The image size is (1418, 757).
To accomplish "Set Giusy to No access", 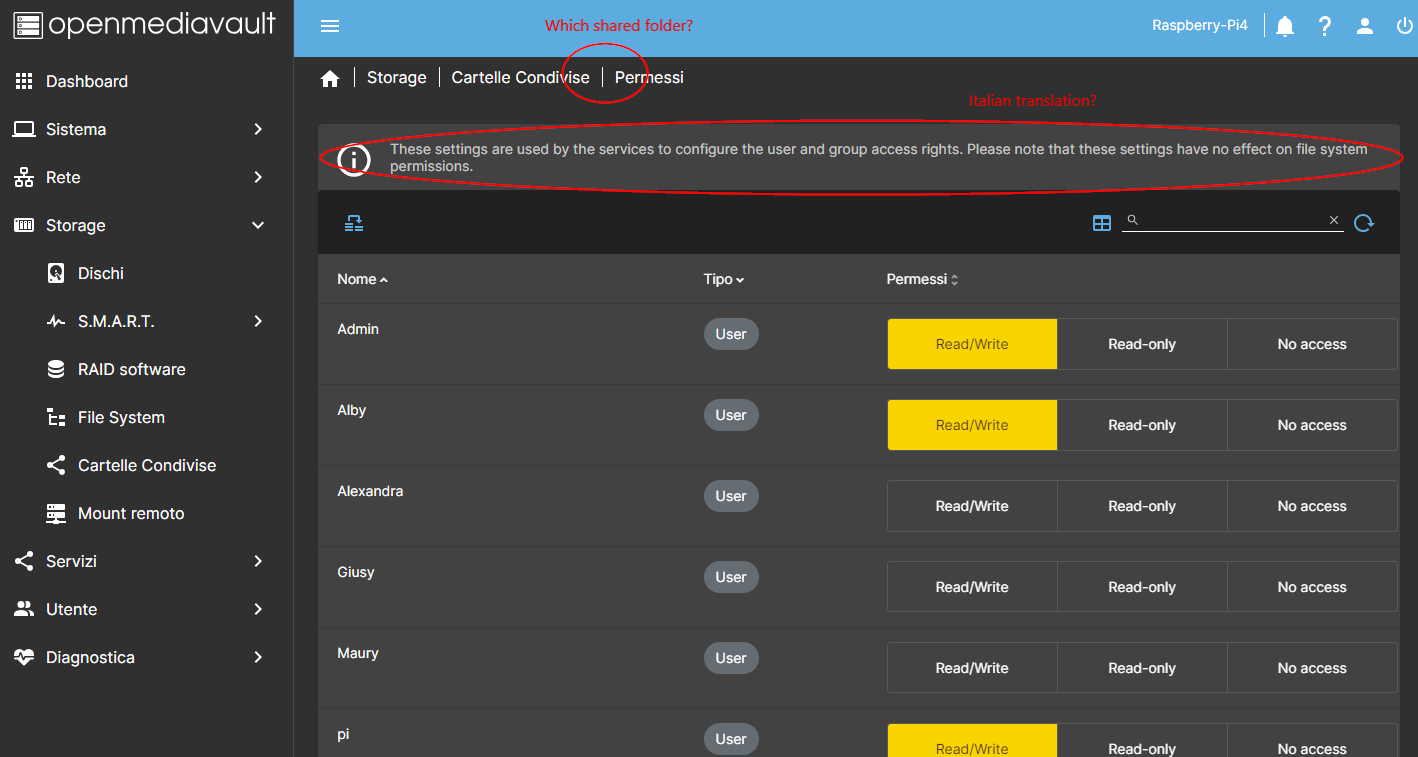I will 1311,586.
